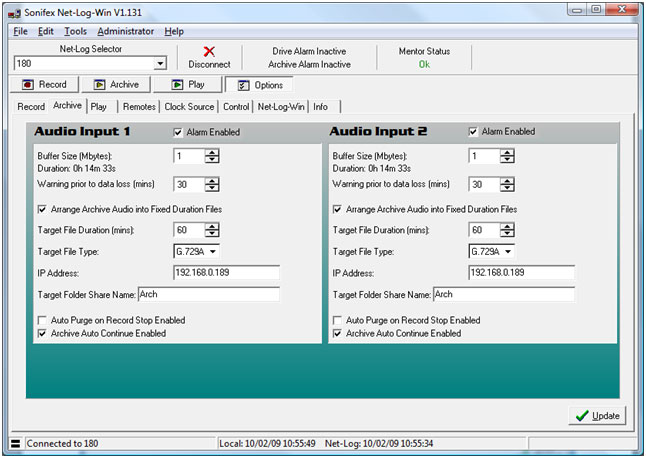Increase Target File Duration for Input 2
The height and width of the screenshot is (458, 646).
(x=507, y=226)
